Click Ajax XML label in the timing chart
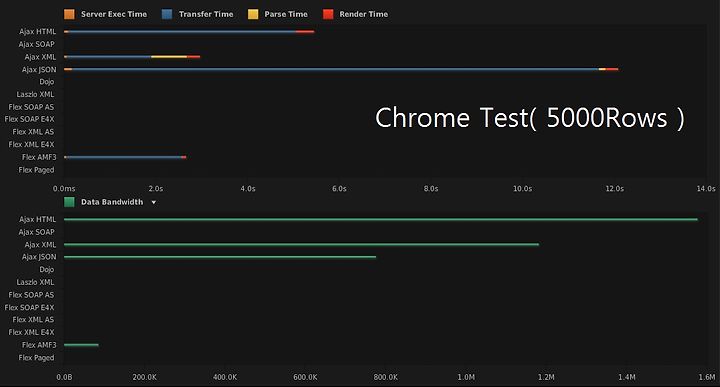720x387 pixels. tap(40, 57)
